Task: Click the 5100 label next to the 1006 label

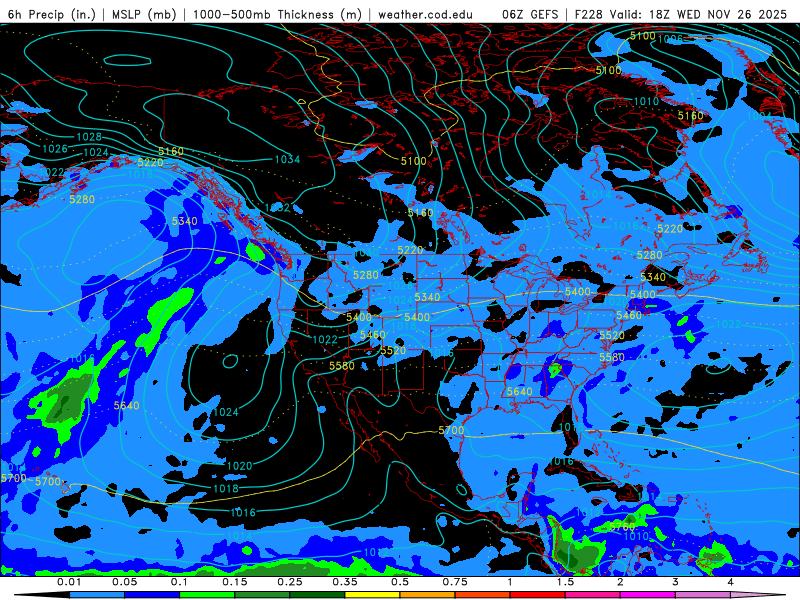Action: click(642, 36)
